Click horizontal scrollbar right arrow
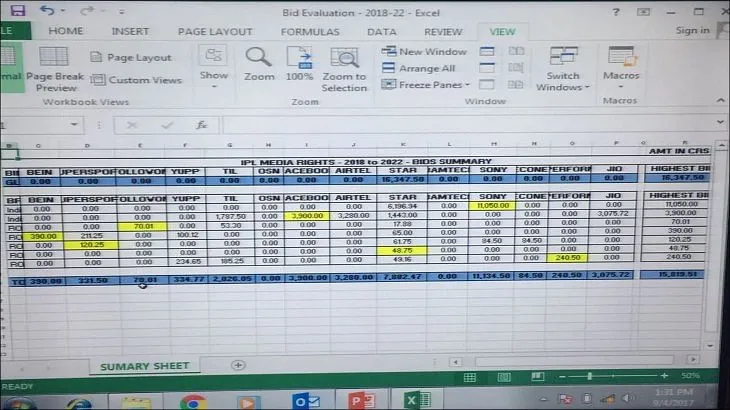Viewport: 730px width, 410px height. tap(693, 359)
